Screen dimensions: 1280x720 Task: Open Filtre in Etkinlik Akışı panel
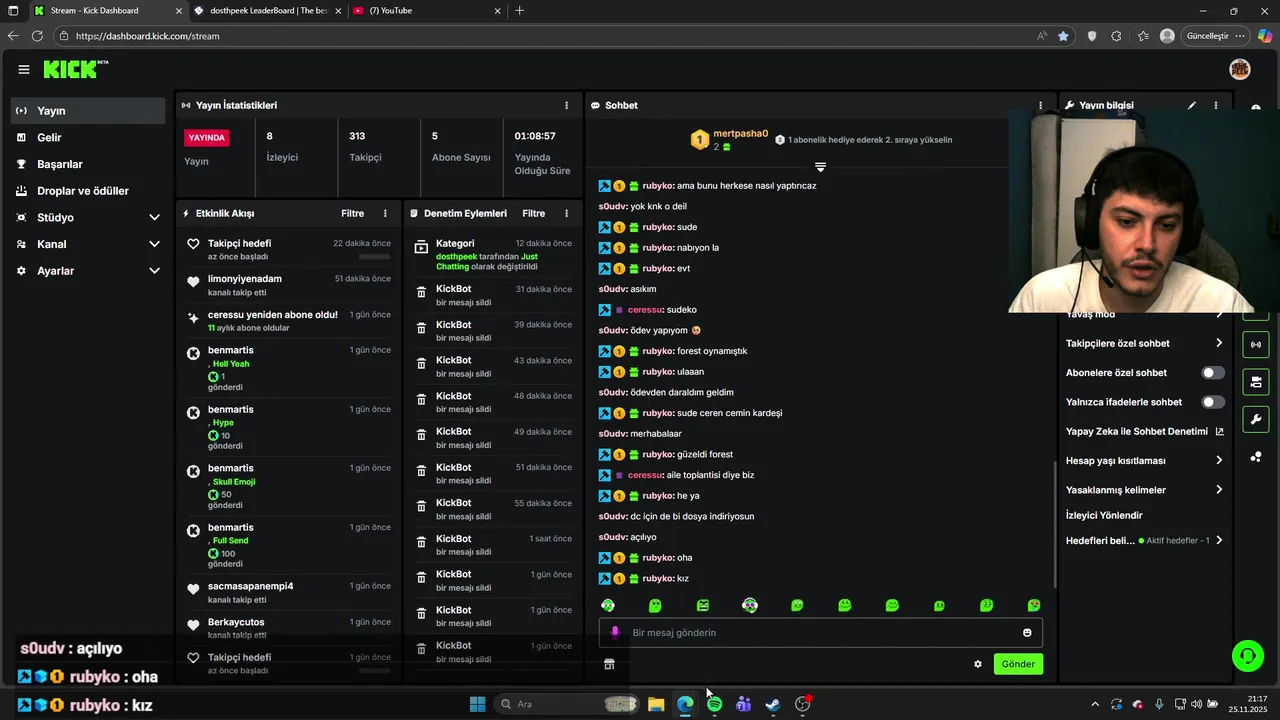click(x=352, y=213)
